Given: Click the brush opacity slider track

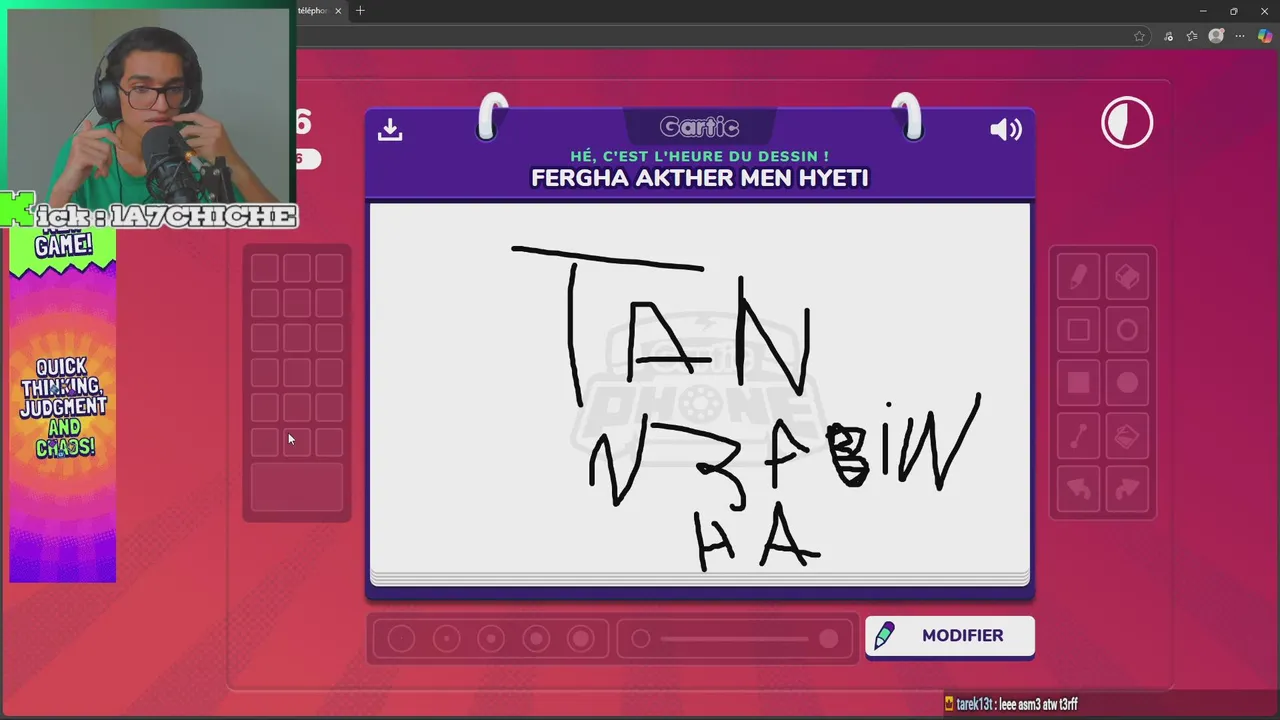Looking at the screenshot, I should [735, 639].
